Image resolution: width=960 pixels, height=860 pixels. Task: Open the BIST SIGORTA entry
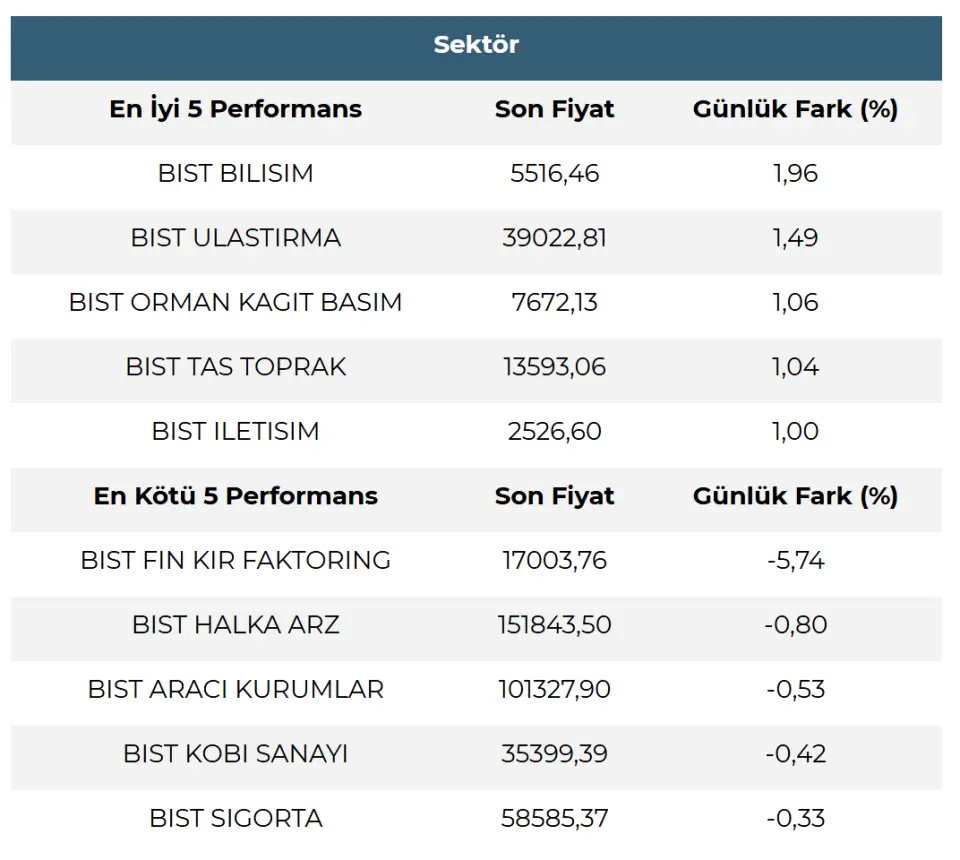(x=236, y=818)
